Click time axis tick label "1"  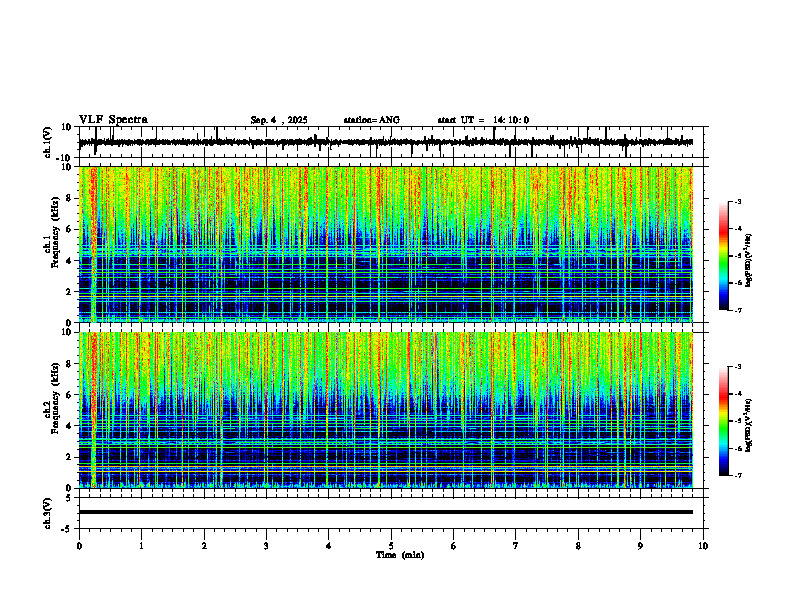(x=141, y=546)
